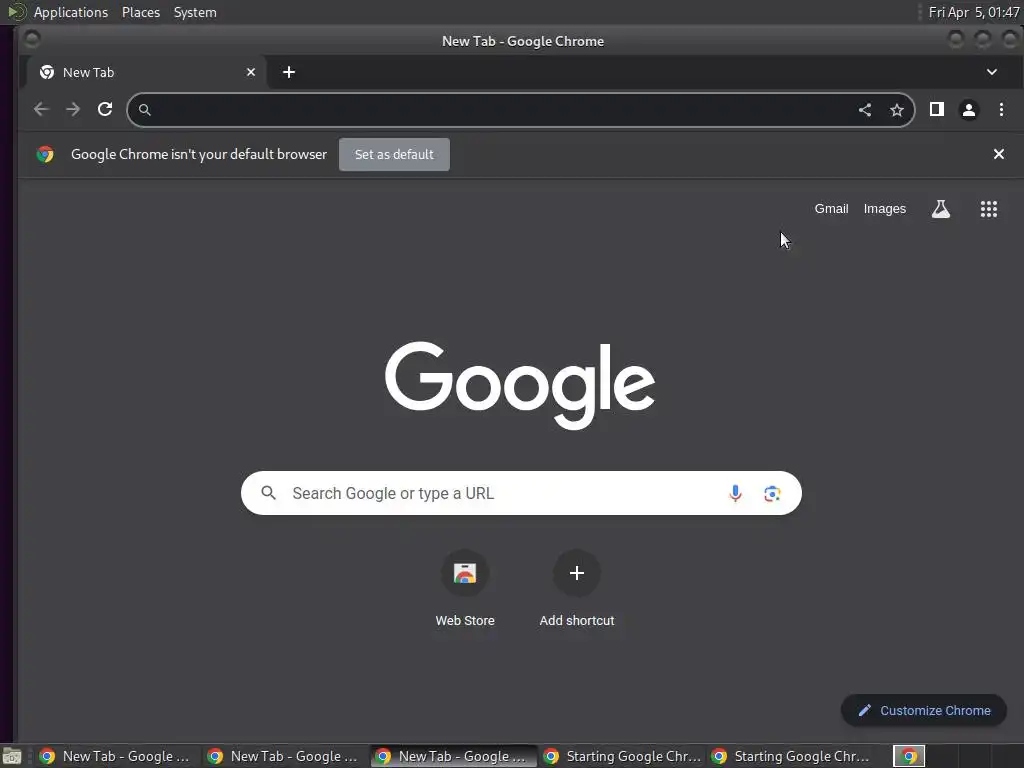
Task: Open the profile avatar menu
Action: [968, 110]
